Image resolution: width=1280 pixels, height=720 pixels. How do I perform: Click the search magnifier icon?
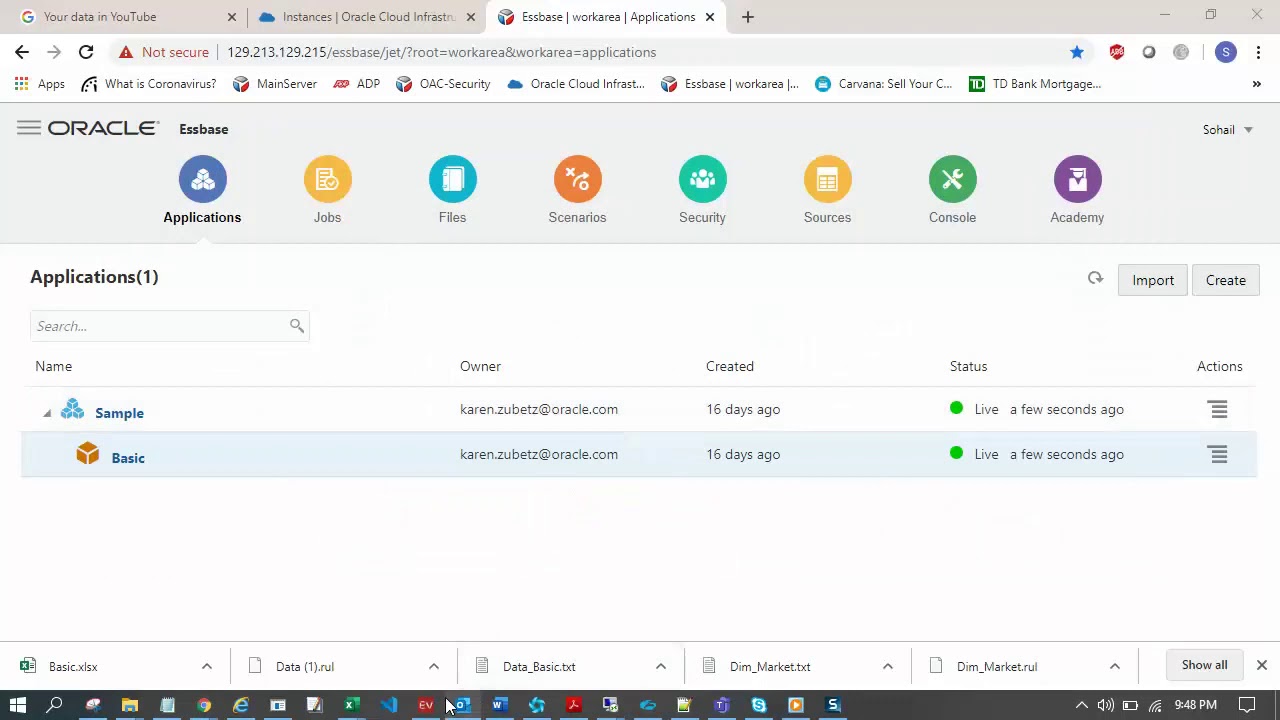297,325
